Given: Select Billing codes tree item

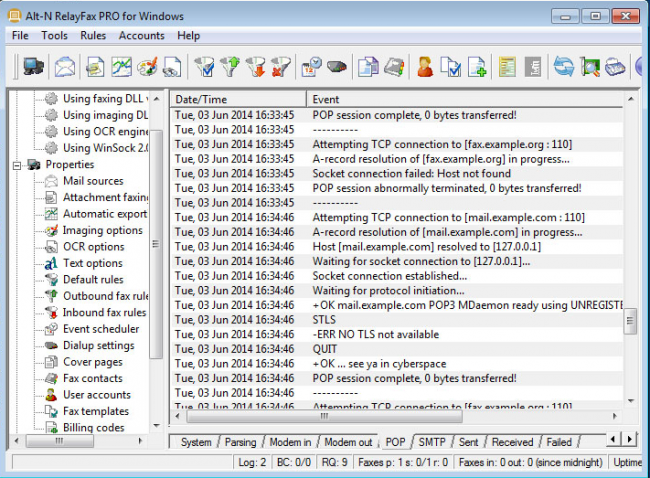Looking at the screenshot, I should coord(94,427).
